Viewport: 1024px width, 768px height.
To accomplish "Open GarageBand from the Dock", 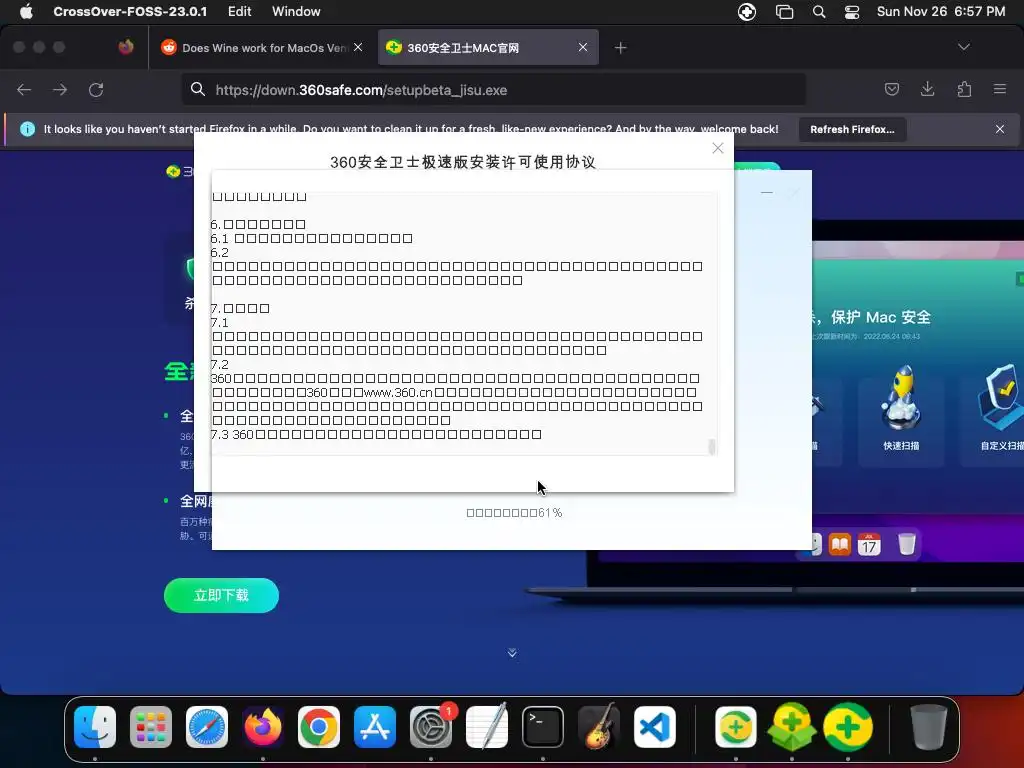I will click(599, 727).
